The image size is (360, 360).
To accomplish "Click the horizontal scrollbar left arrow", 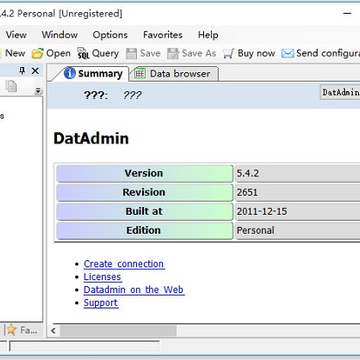I will tap(53, 331).
